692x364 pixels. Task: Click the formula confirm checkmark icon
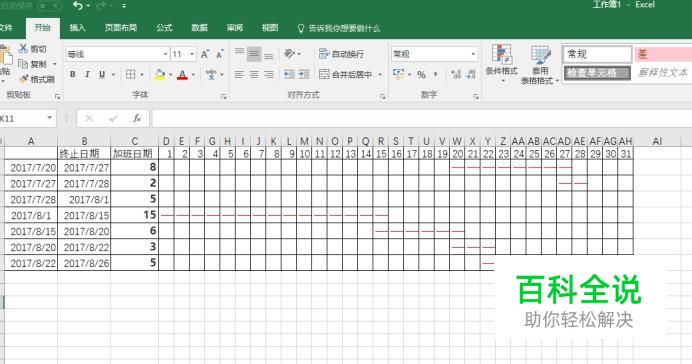coord(113,118)
